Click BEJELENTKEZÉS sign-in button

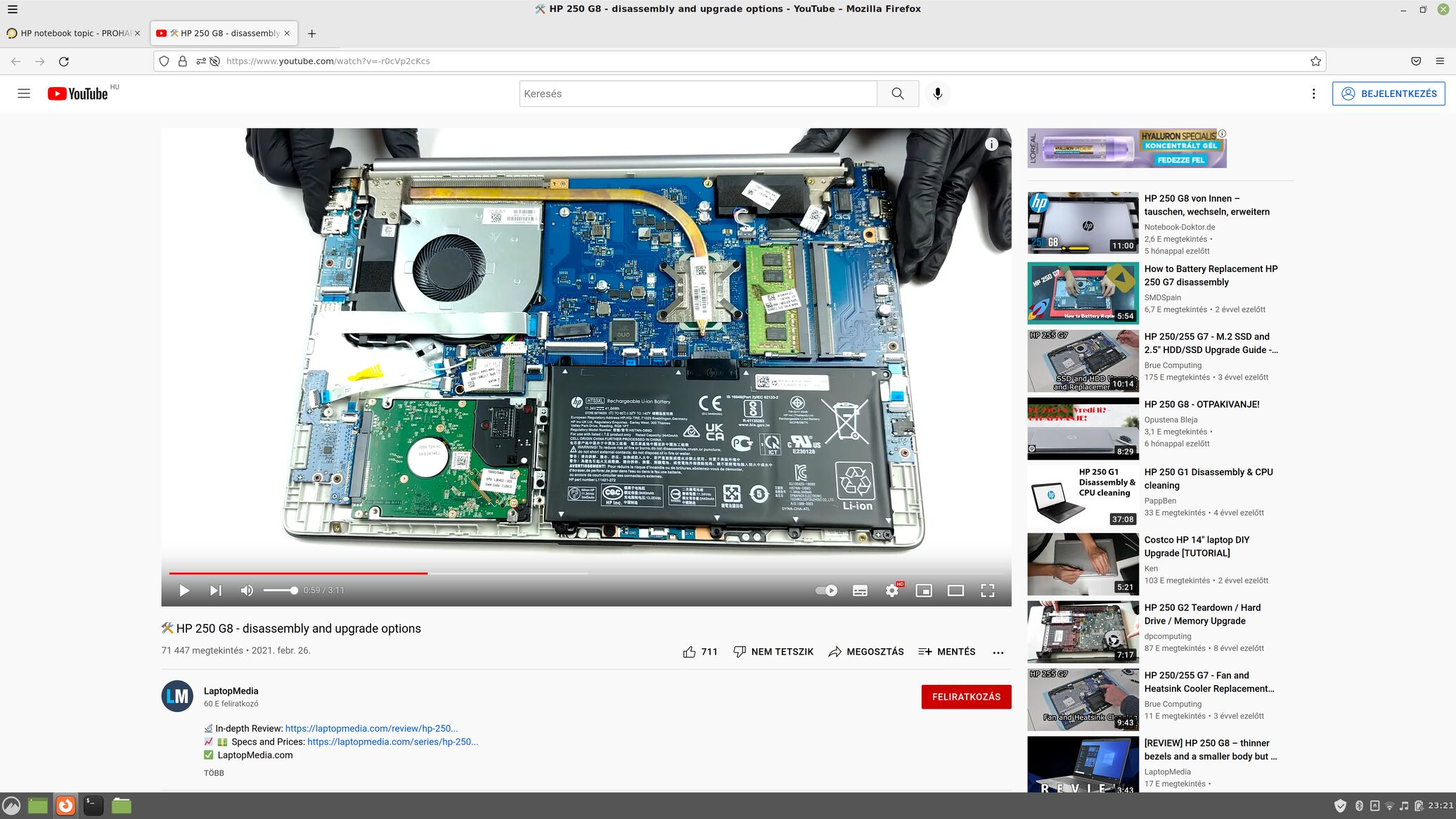tap(1389, 93)
